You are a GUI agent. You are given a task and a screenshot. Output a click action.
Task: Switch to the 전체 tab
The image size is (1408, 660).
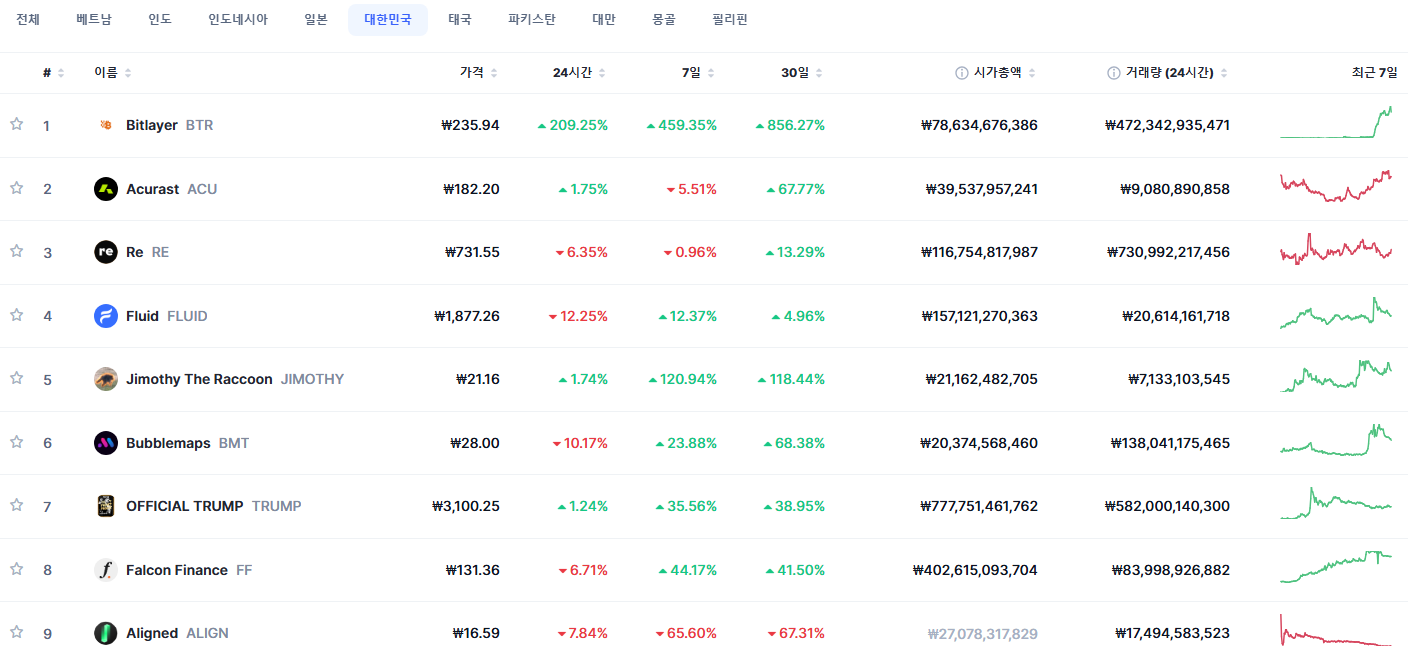tap(28, 19)
